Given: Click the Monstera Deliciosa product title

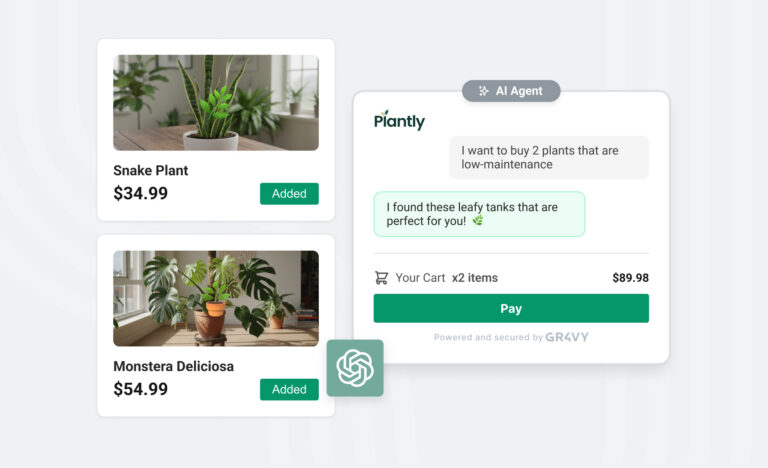Looking at the screenshot, I should [173, 367].
